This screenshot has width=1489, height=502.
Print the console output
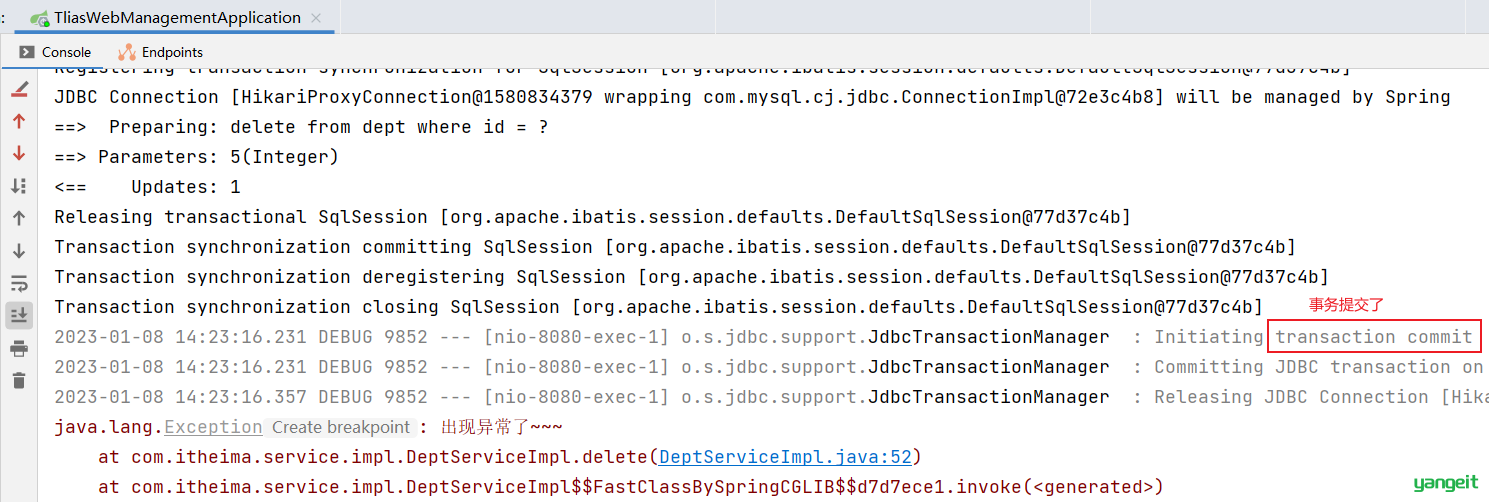click(x=19, y=348)
